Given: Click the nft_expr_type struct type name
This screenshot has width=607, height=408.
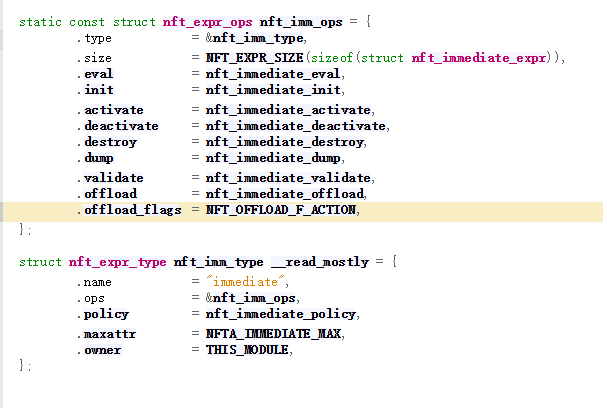Looking at the screenshot, I should tap(117, 262).
